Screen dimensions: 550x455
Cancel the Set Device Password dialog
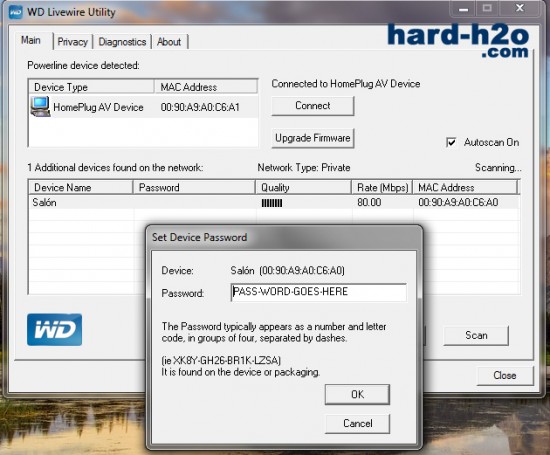(357, 423)
